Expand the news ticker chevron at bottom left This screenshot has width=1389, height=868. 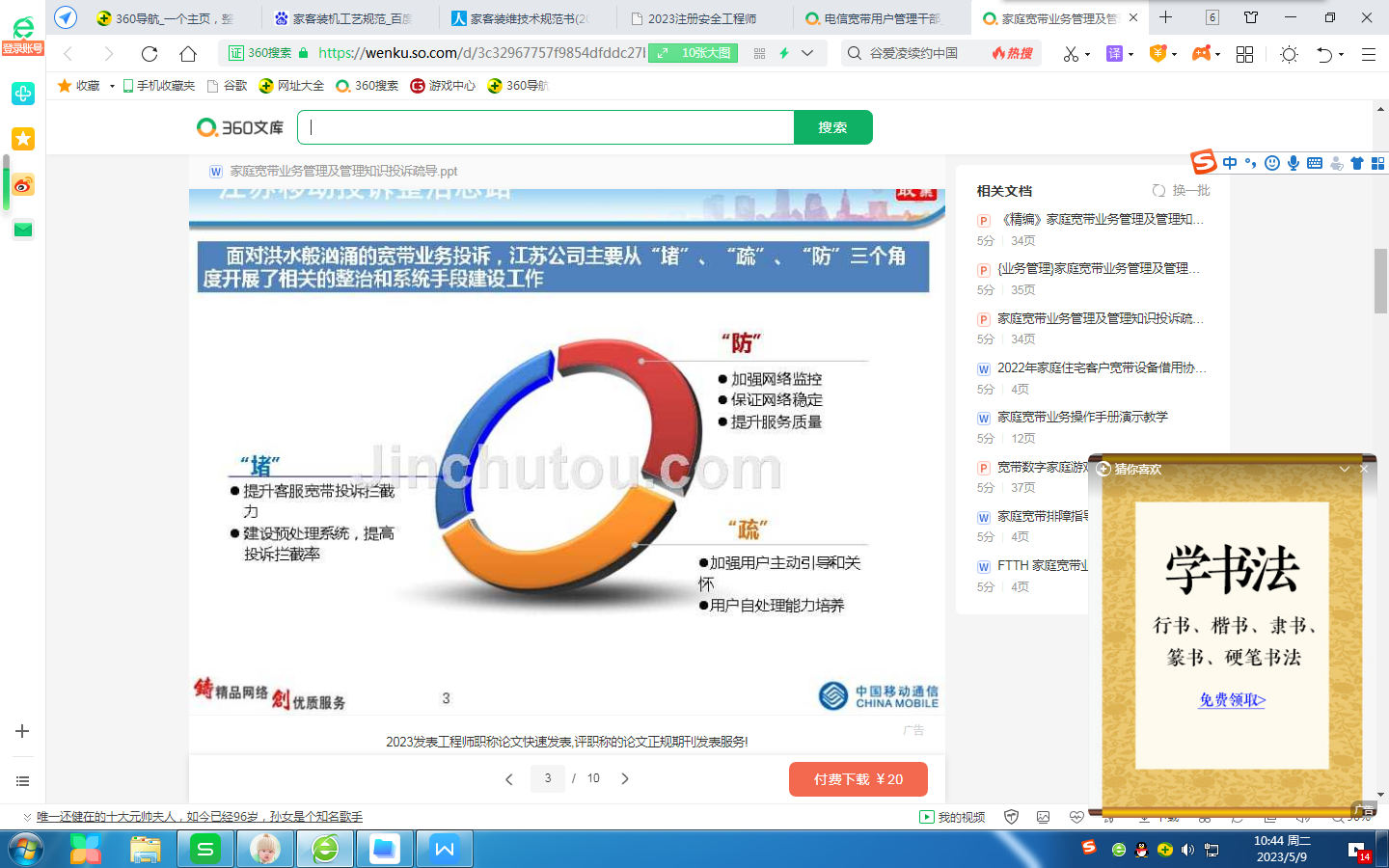[x=27, y=817]
